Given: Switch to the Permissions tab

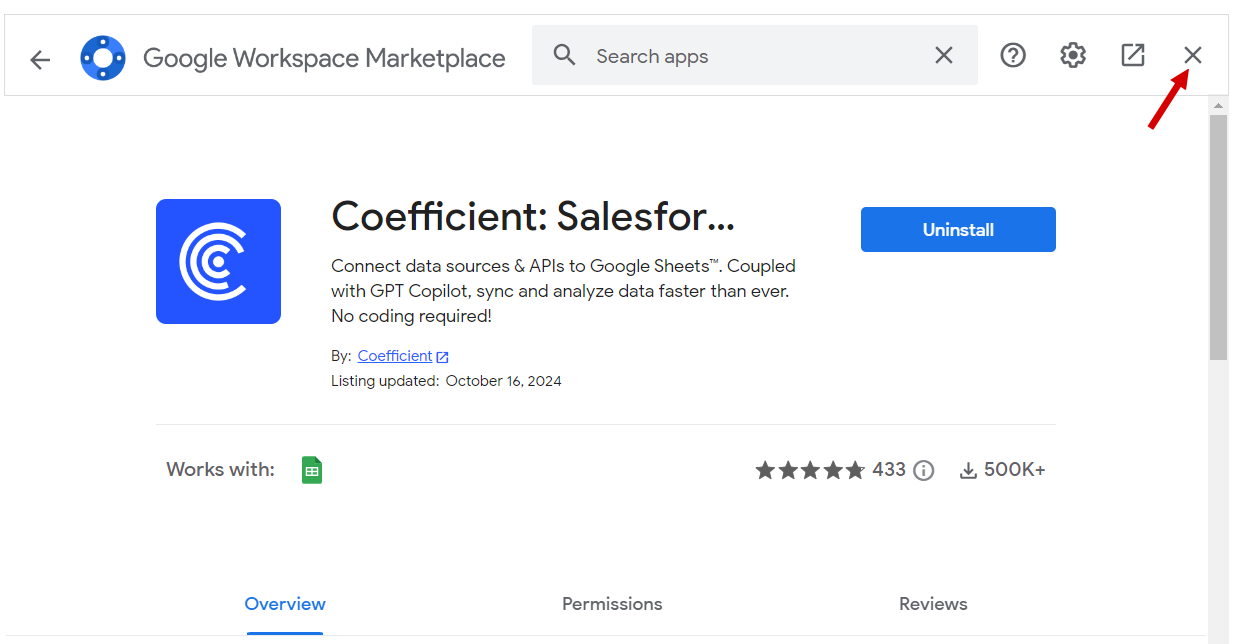Looking at the screenshot, I should coord(612,604).
